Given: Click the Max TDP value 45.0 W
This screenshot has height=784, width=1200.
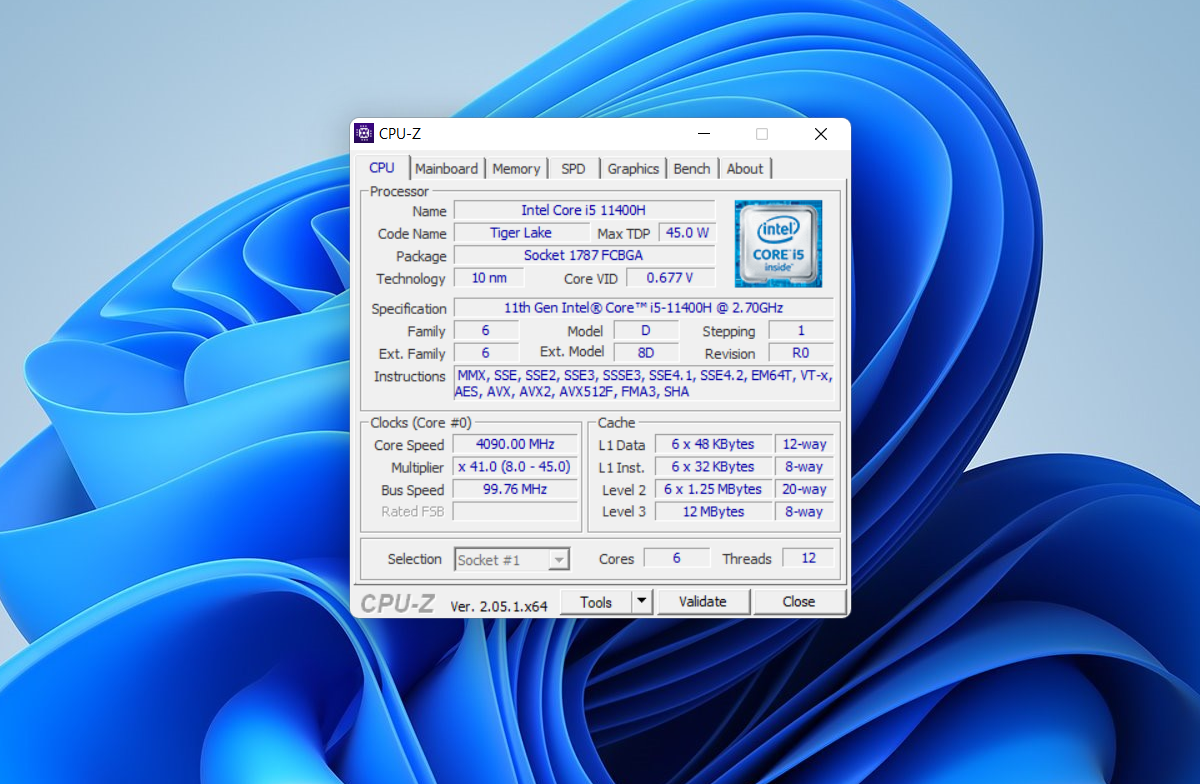Looking at the screenshot, I should pos(687,233).
